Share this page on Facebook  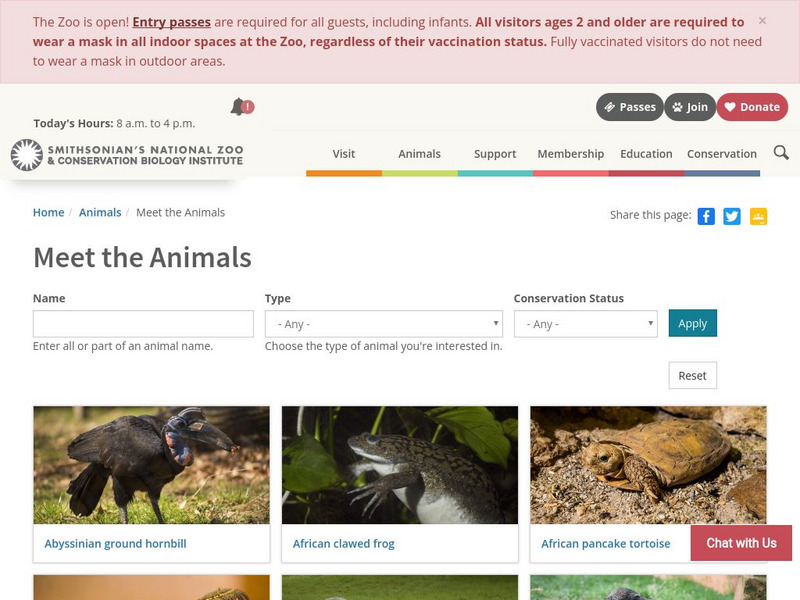pos(706,216)
